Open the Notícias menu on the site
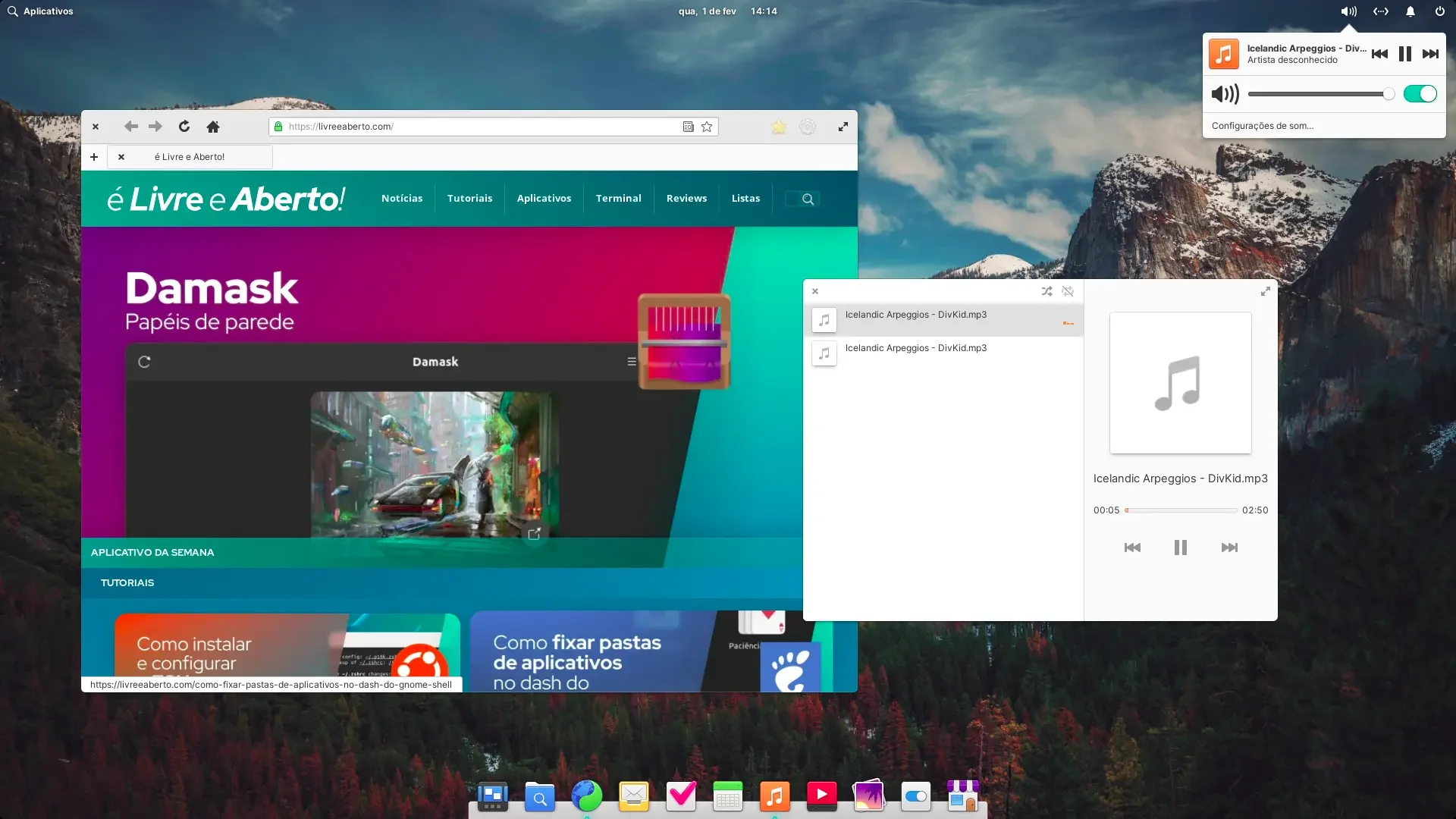Viewport: 1456px width, 819px height. pyautogui.click(x=402, y=199)
